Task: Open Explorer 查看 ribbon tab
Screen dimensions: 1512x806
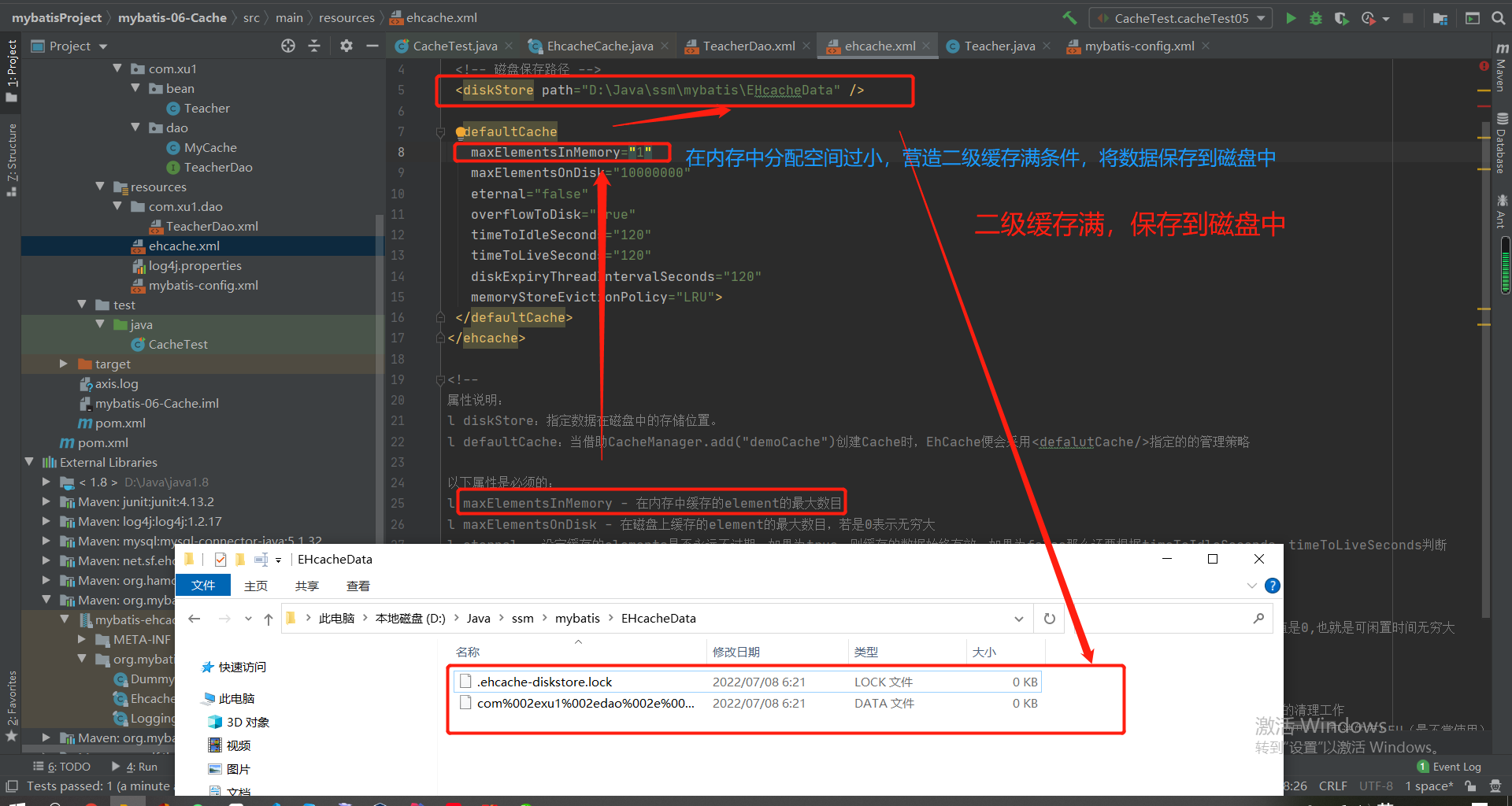Action: coord(358,586)
